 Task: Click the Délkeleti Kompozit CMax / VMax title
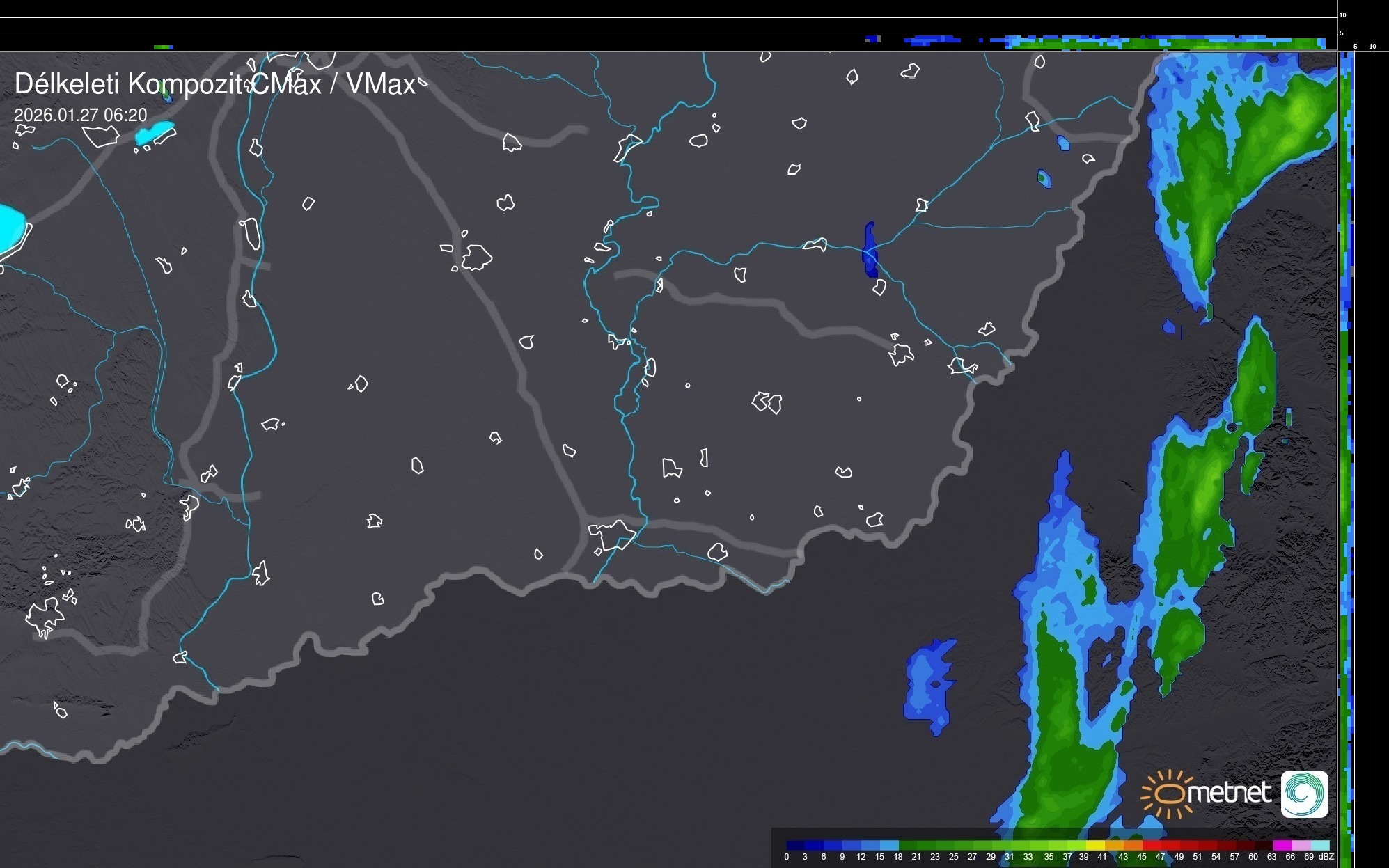214,84
